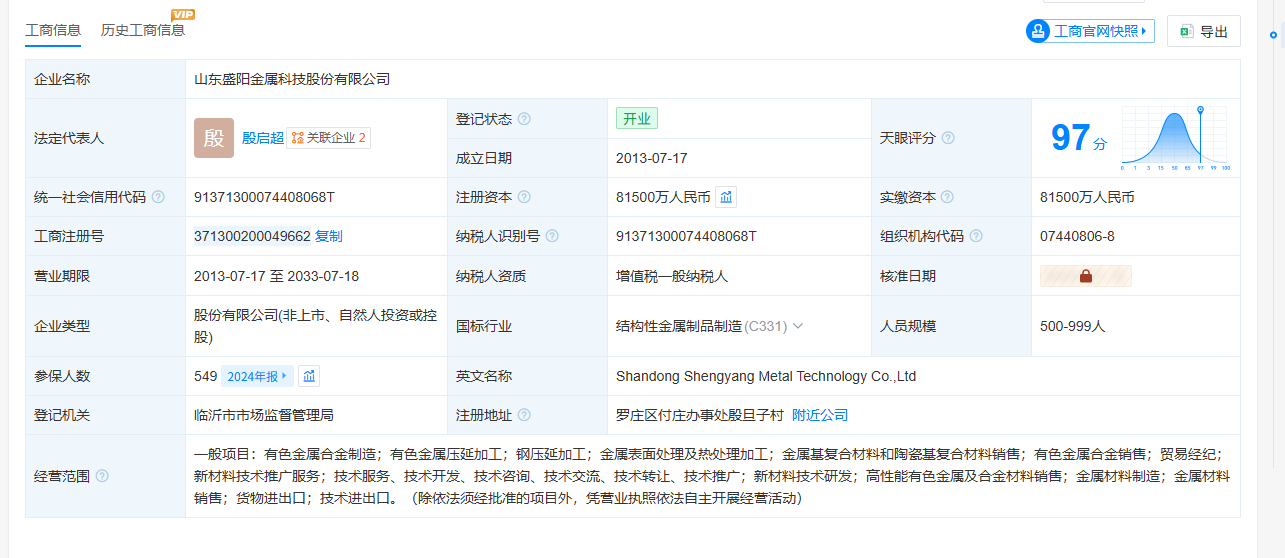1285x558 pixels.
Task: Click the 导出 export button
Action: (1203, 31)
